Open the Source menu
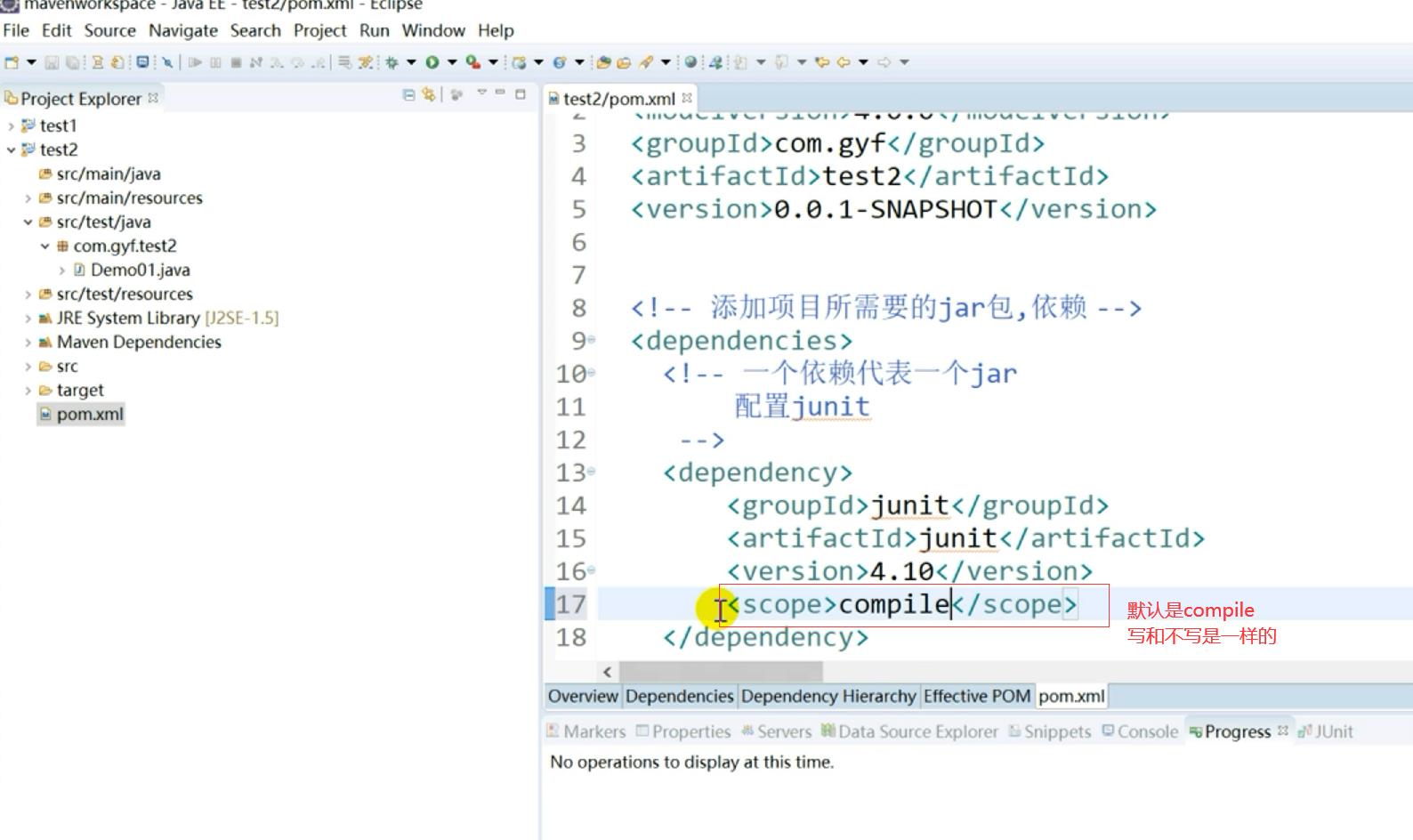 pyautogui.click(x=110, y=30)
